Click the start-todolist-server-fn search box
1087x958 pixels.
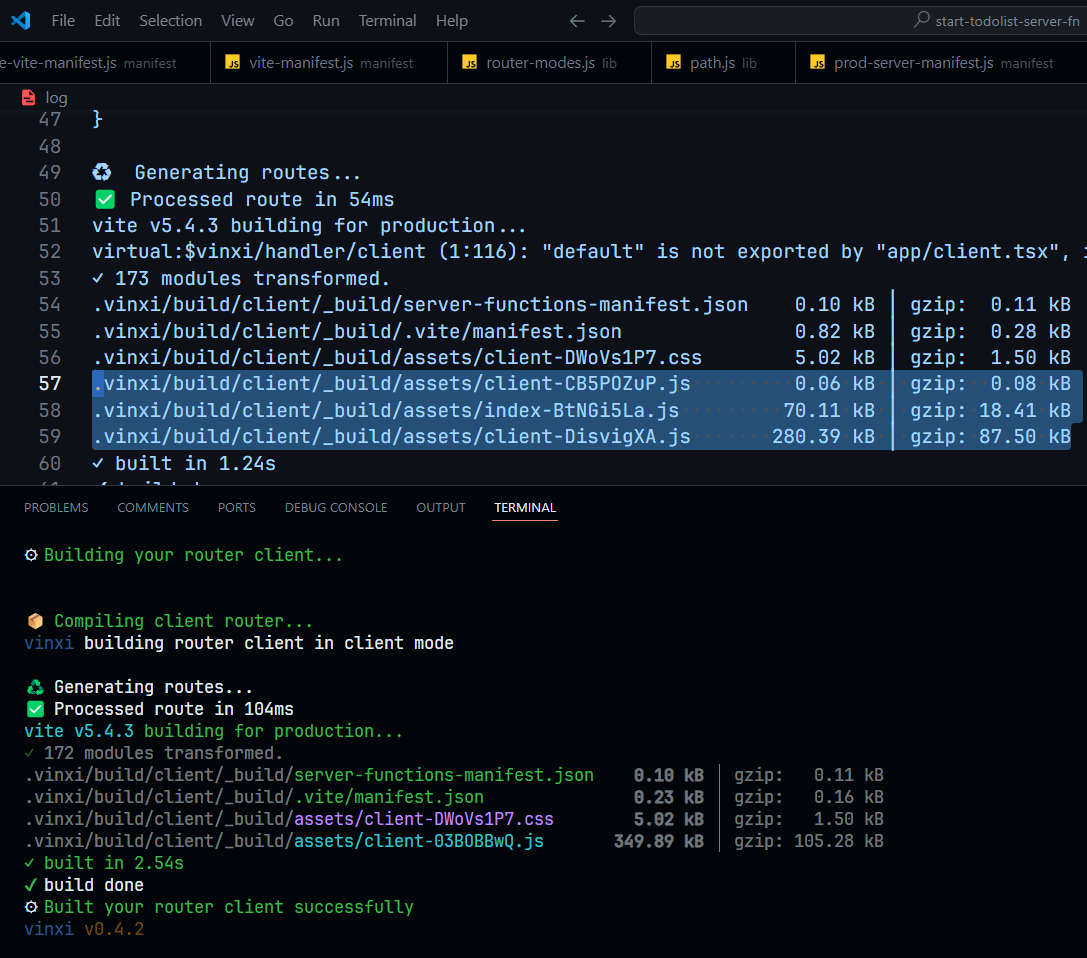860,21
